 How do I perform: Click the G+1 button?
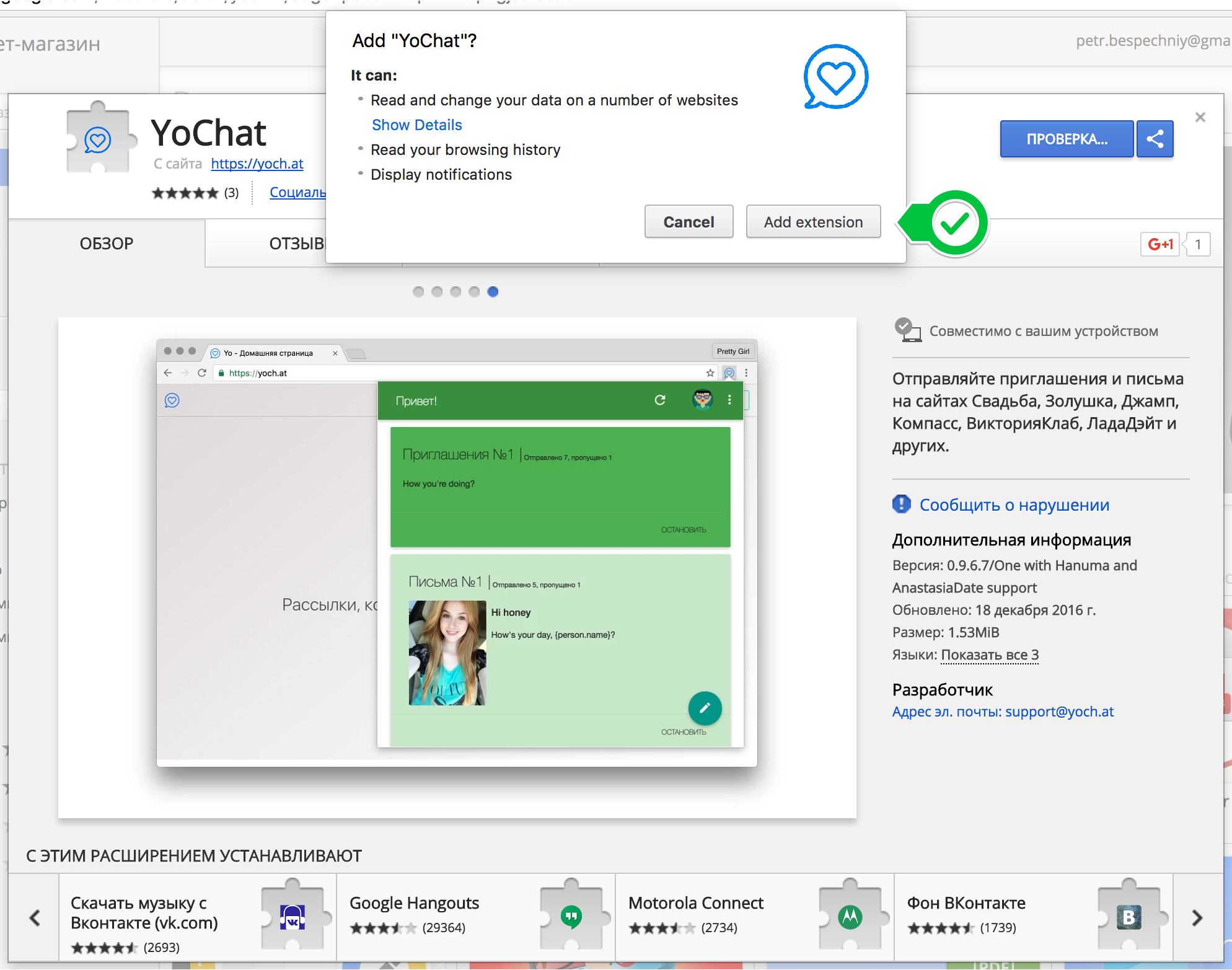coord(1160,244)
